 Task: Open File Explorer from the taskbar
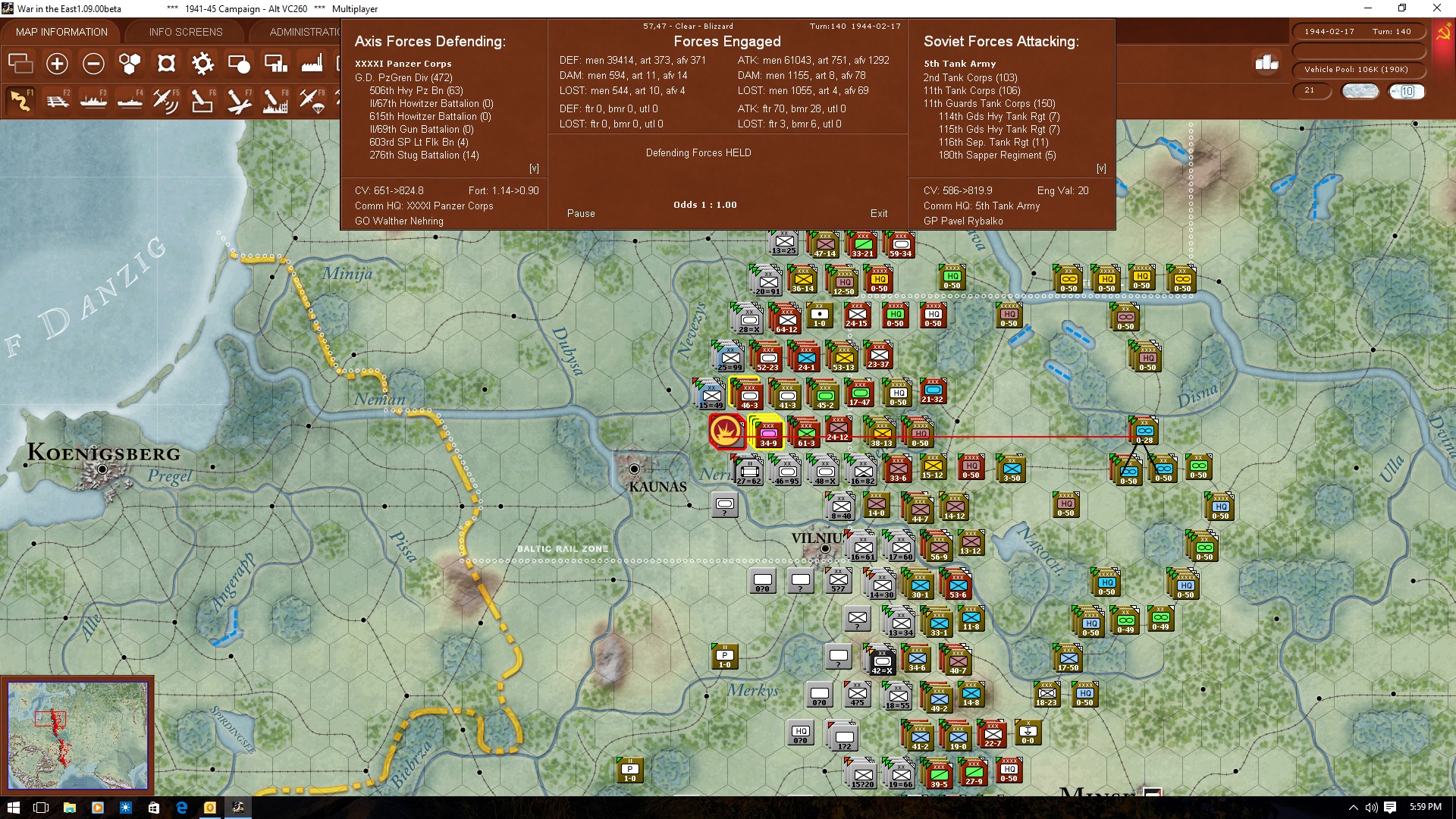click(69, 808)
